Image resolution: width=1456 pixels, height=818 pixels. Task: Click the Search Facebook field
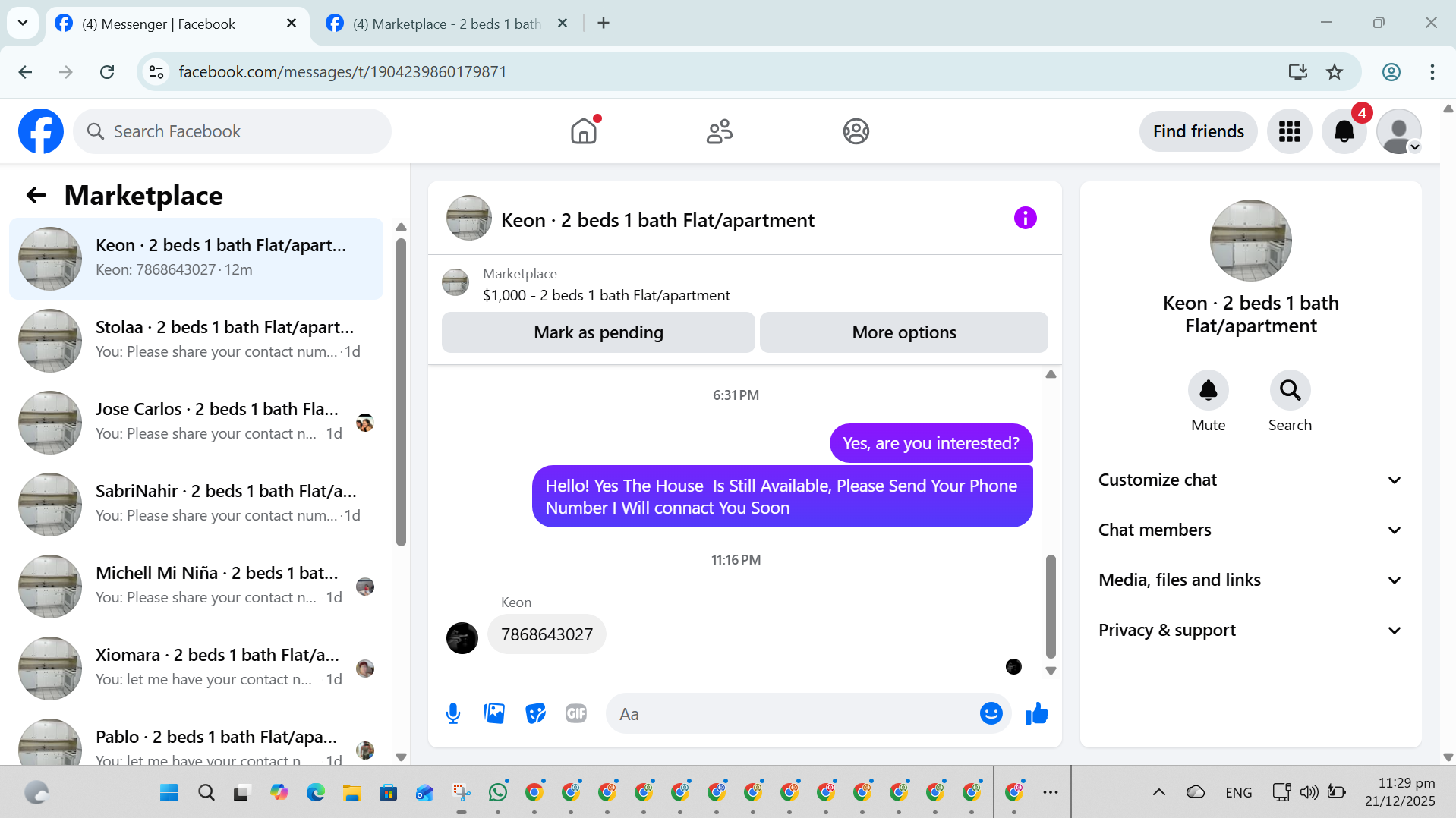(x=232, y=131)
